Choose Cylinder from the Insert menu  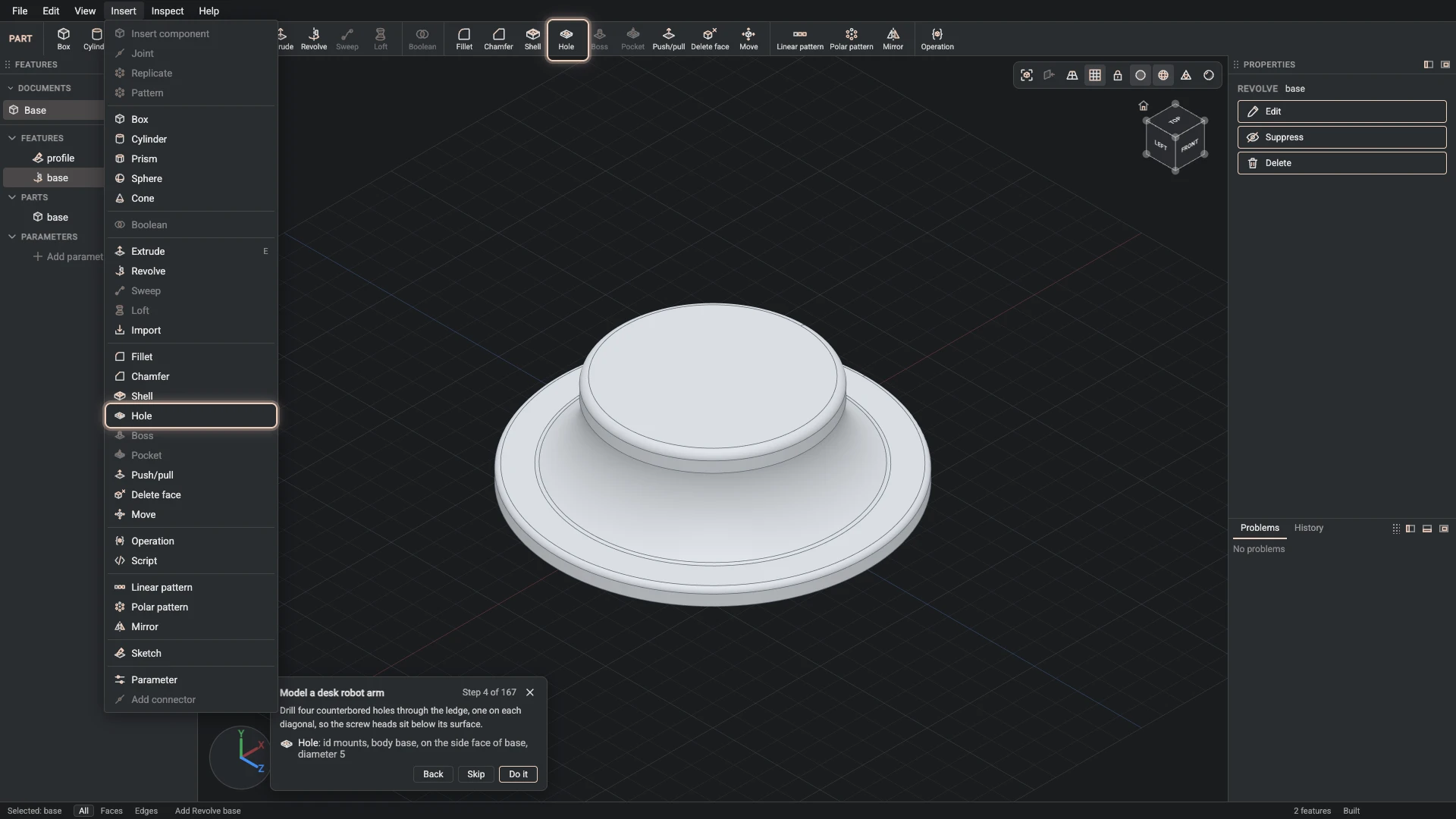(191, 139)
